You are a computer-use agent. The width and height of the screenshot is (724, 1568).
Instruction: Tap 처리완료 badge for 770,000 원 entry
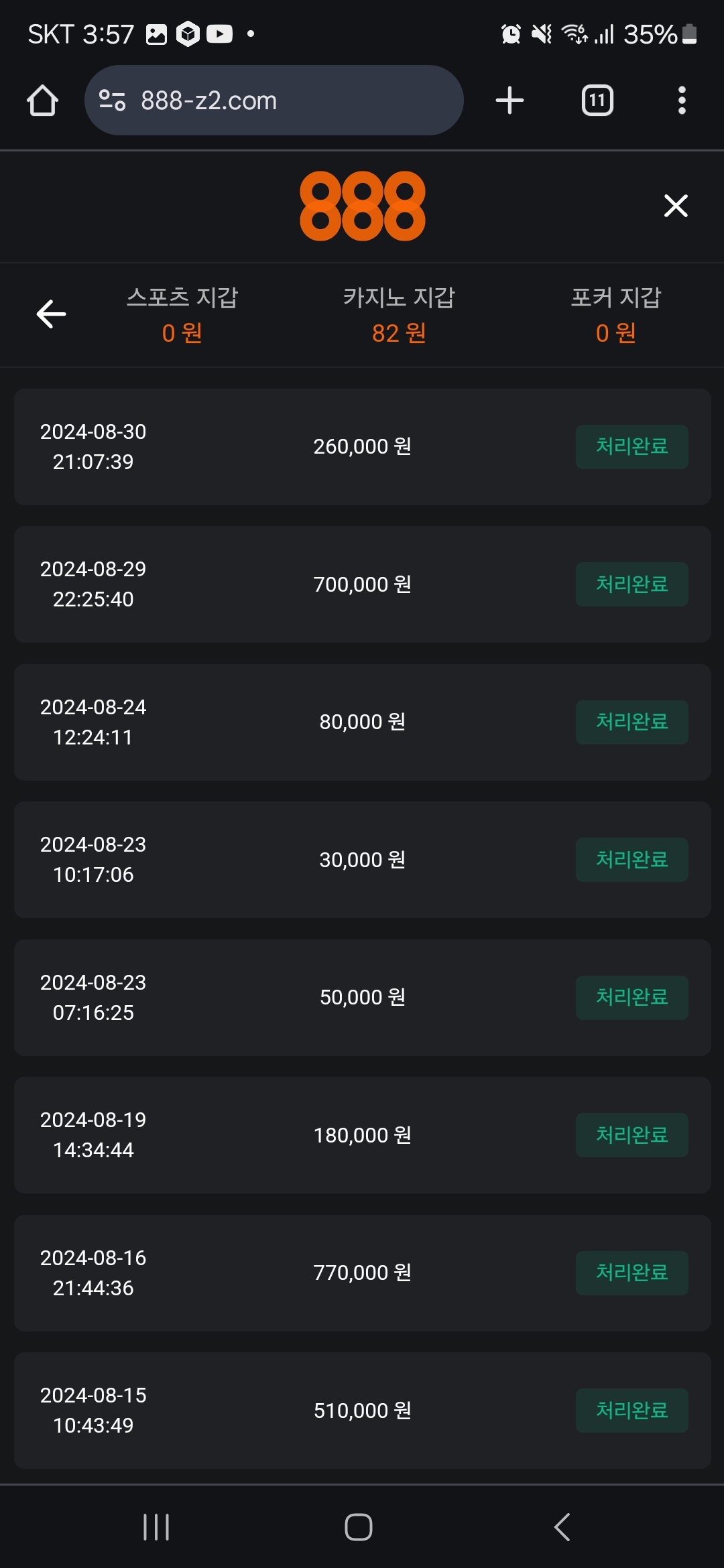coord(631,1272)
